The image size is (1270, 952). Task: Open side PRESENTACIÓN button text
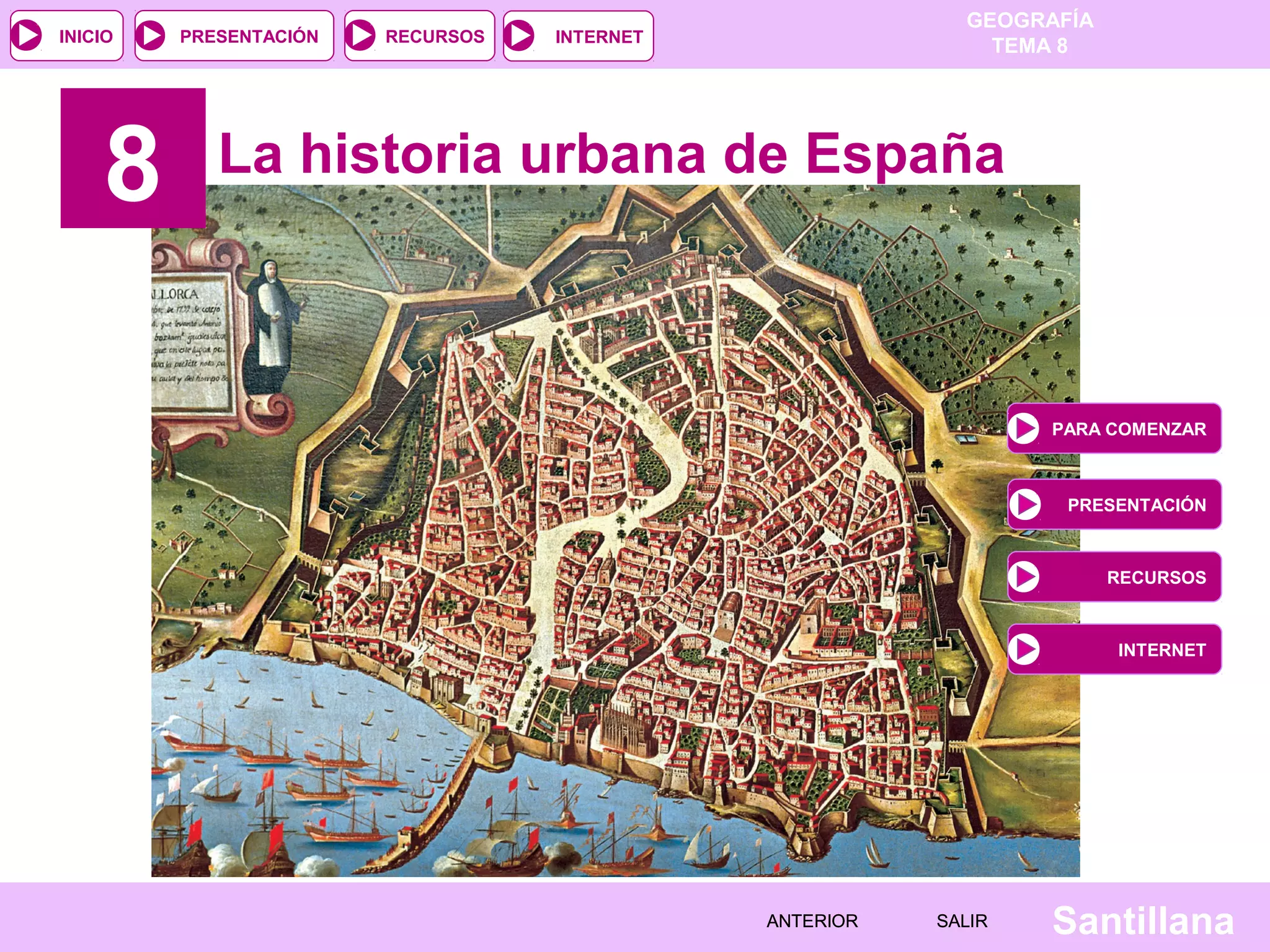click(x=1136, y=505)
